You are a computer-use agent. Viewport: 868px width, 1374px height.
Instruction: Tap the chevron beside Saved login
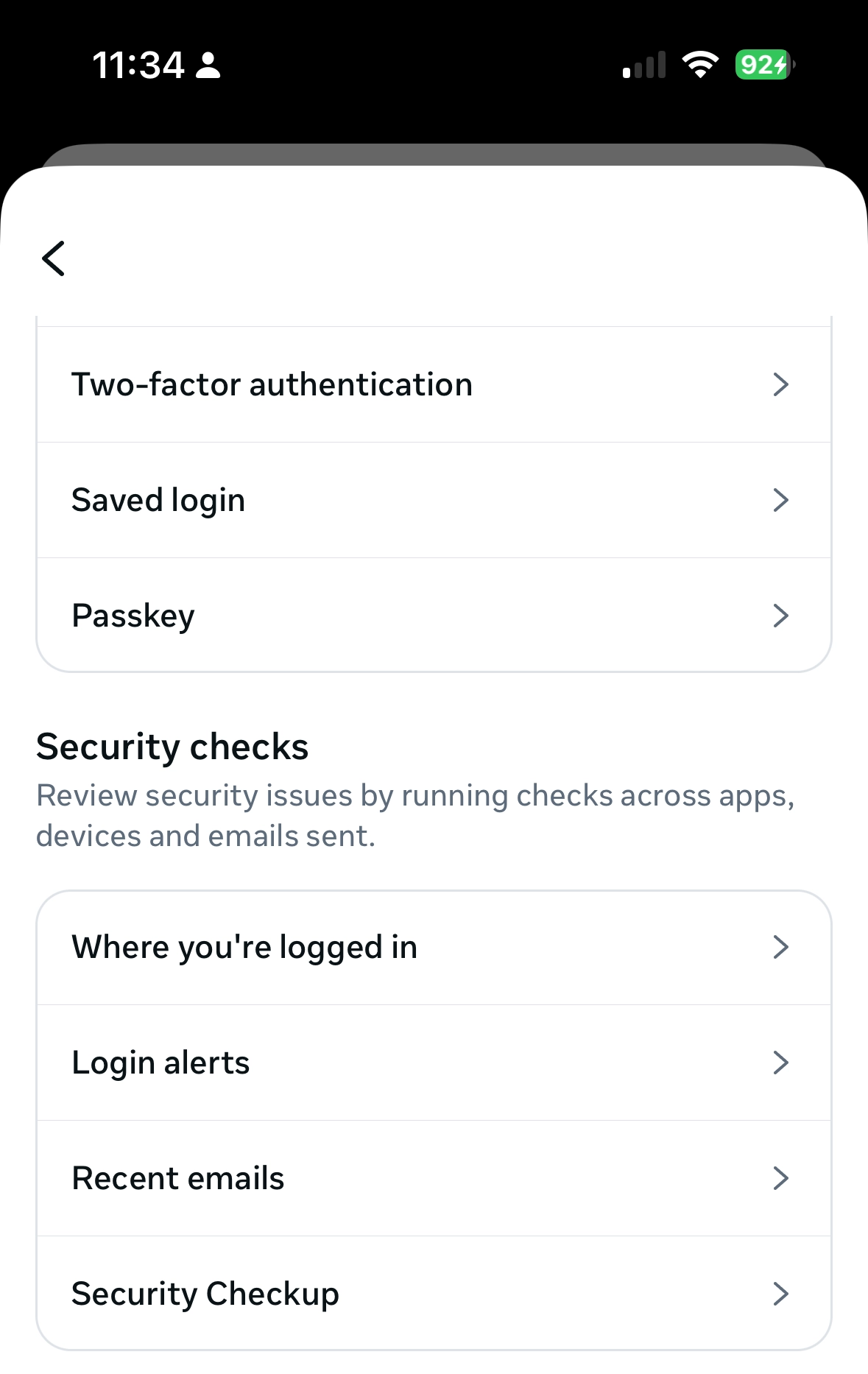pos(780,500)
